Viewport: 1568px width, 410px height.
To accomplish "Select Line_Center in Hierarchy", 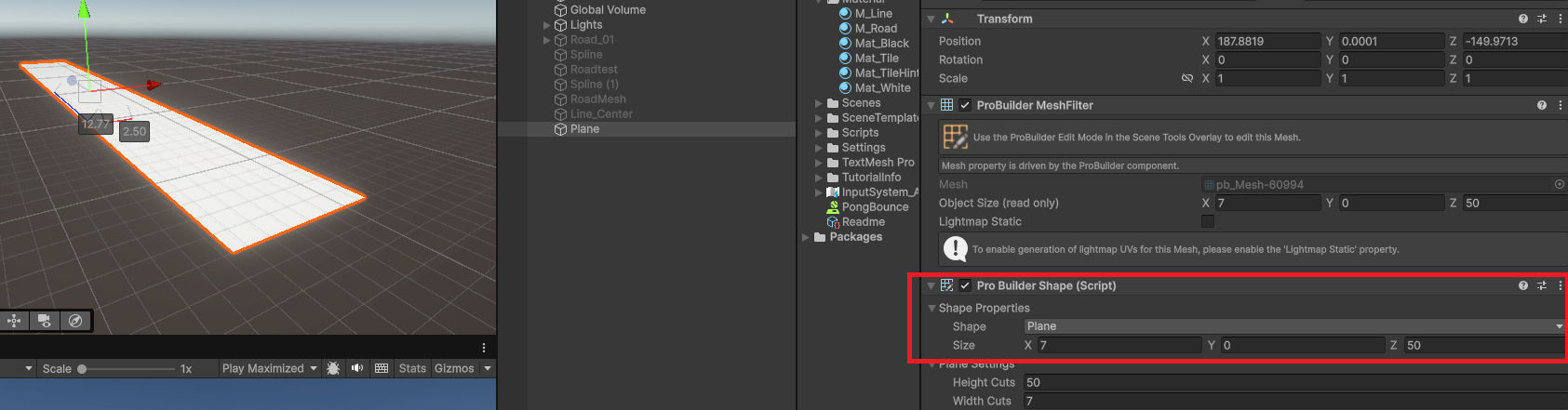I will point(601,114).
